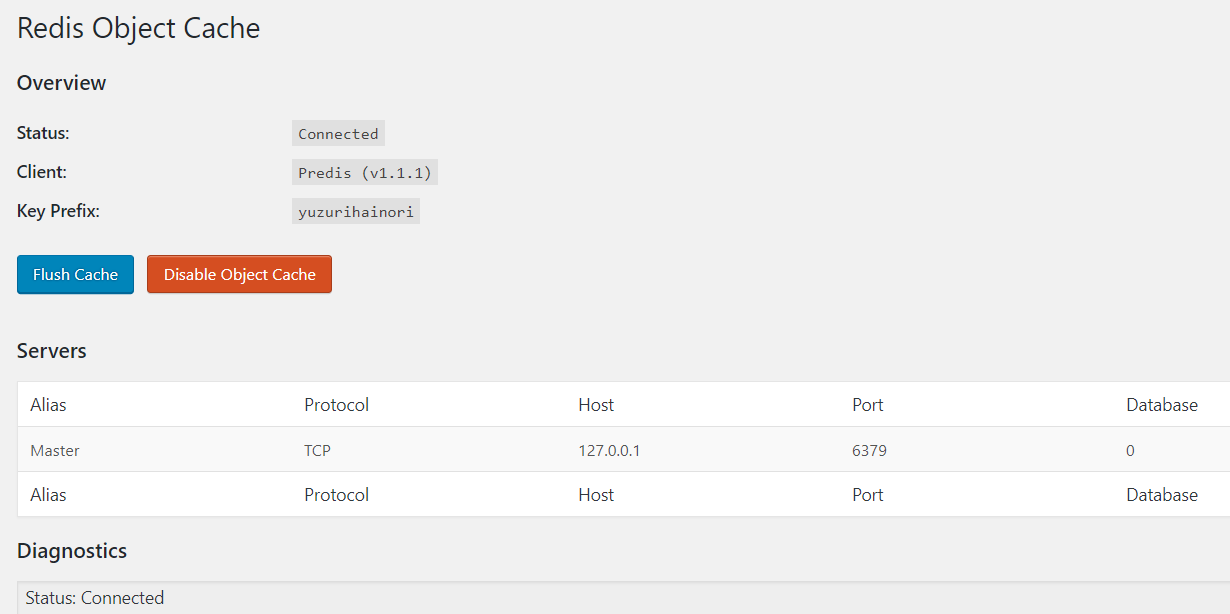This screenshot has width=1230, height=614.
Task: Click the Protocol column header in top row
Action: (336, 405)
